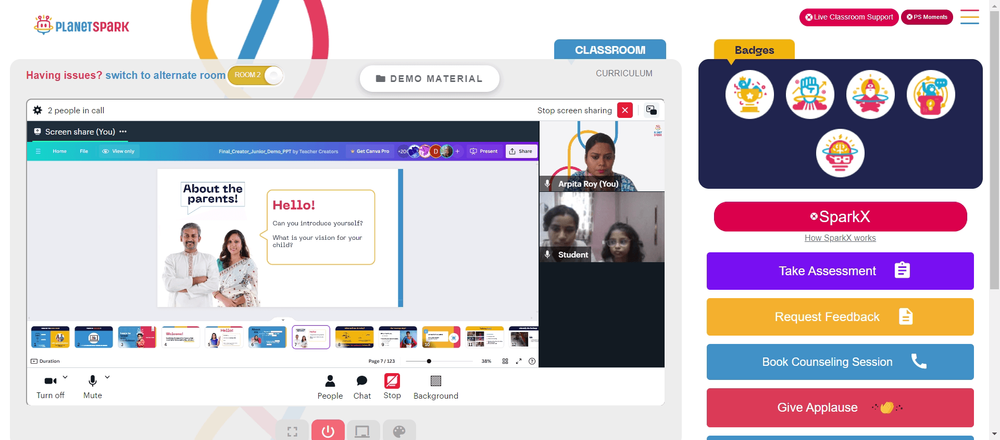Expand camera device options chevron

point(65,378)
